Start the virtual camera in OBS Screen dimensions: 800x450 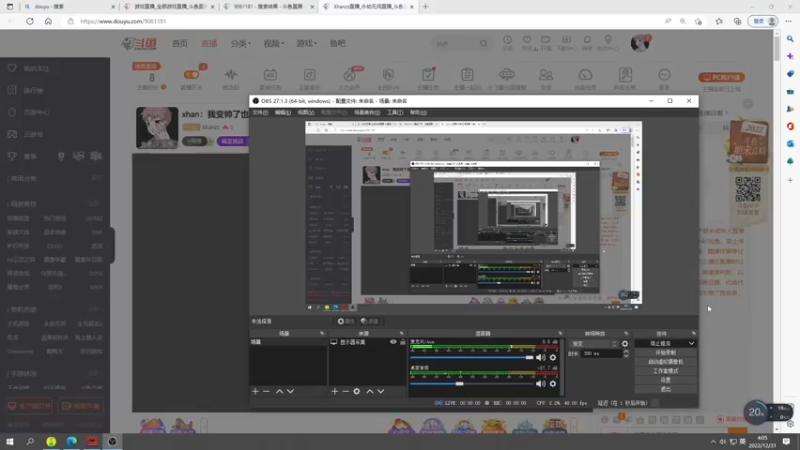[665, 362]
